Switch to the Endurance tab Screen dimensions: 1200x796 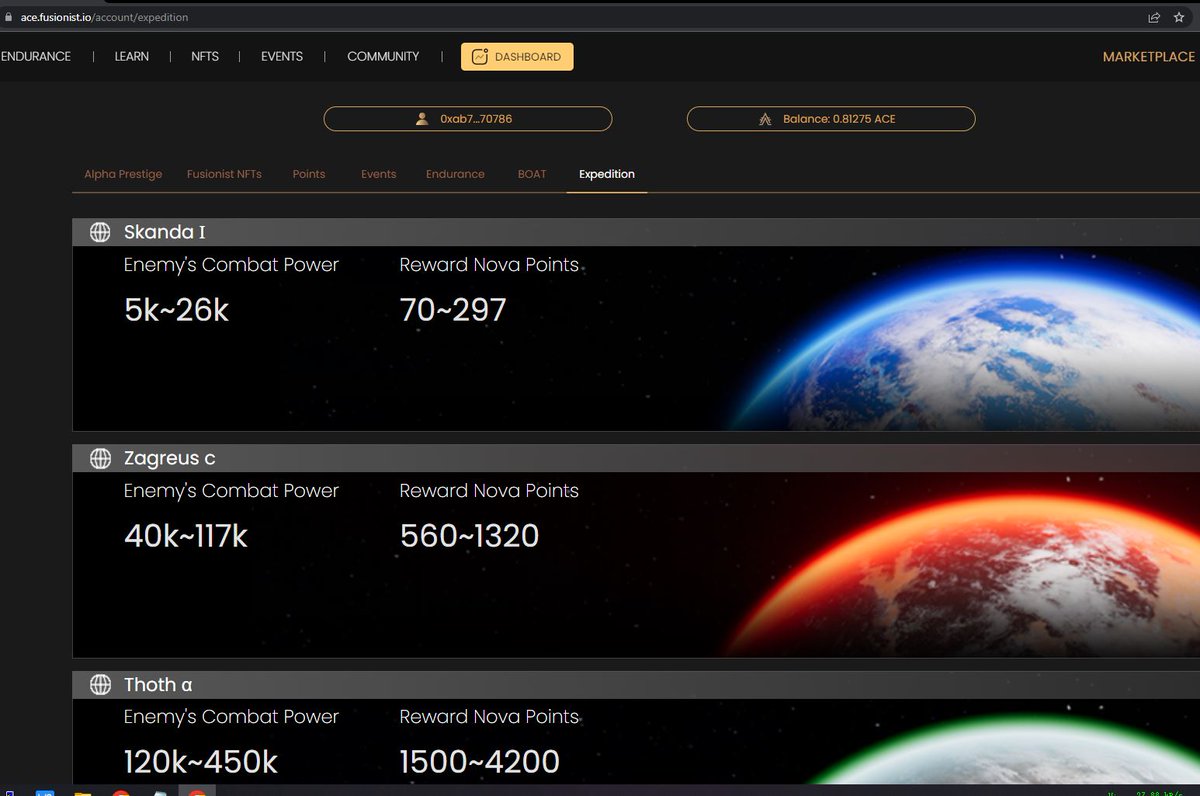455,174
